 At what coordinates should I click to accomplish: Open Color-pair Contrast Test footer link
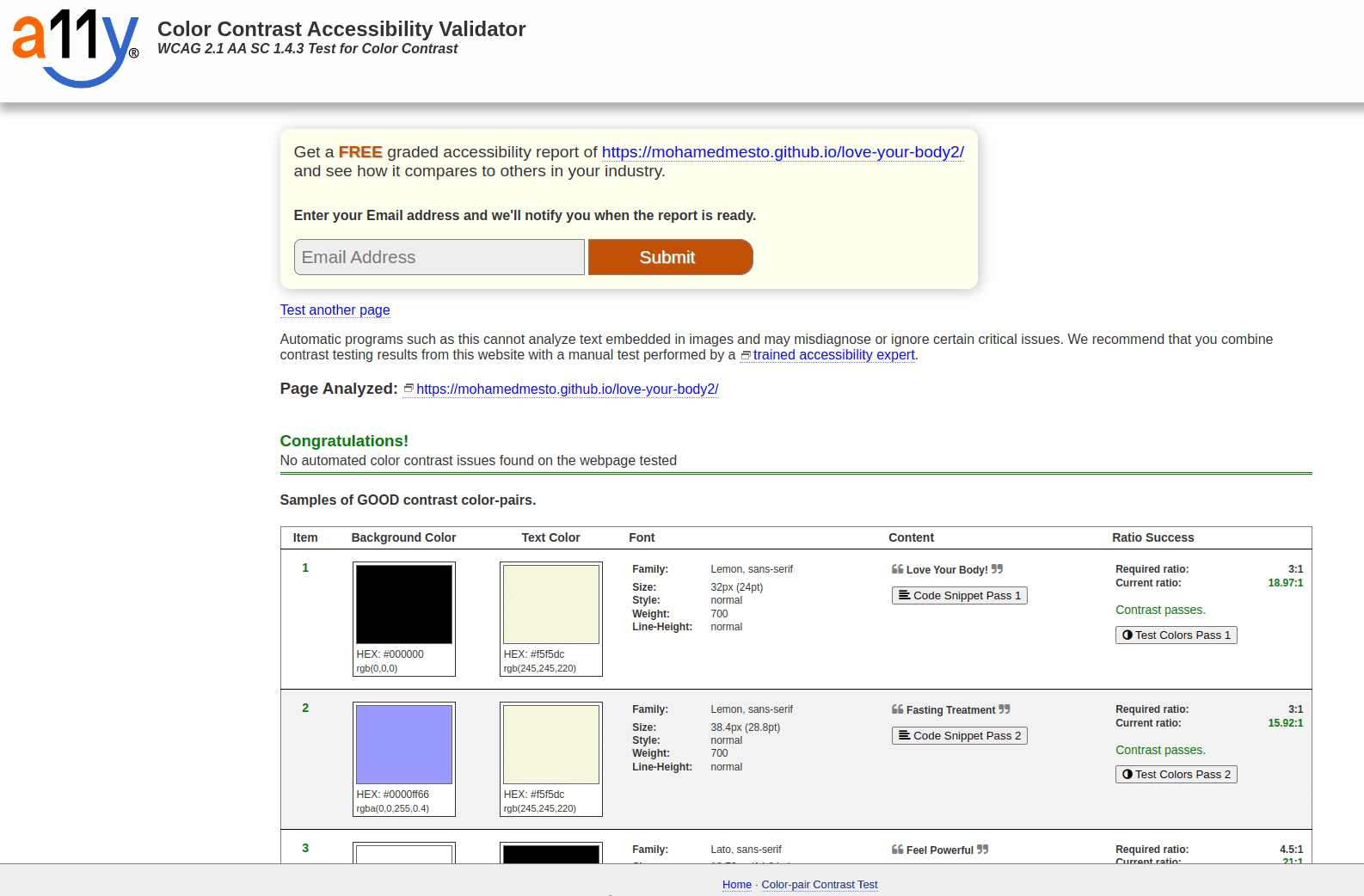[x=820, y=884]
